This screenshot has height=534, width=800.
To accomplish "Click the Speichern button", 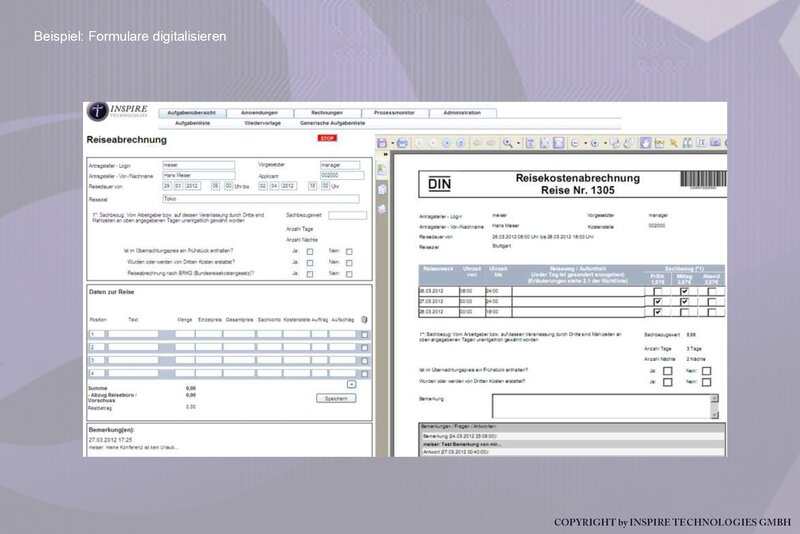I will pos(336,398).
